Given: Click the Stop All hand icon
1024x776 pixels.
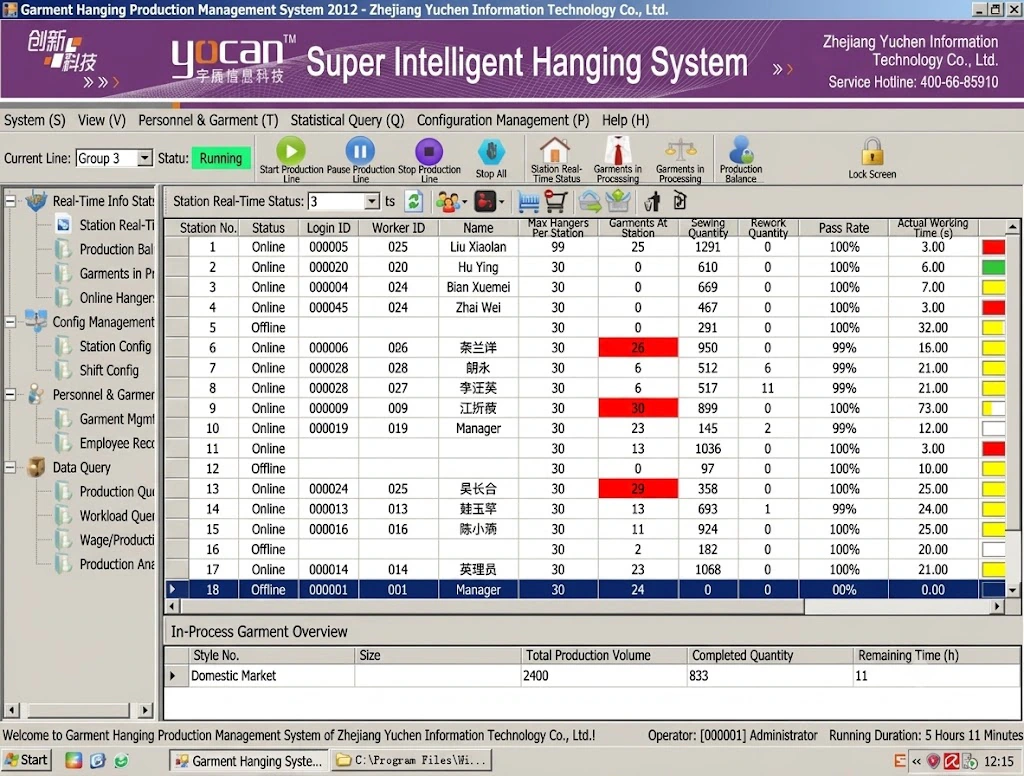Looking at the screenshot, I should pyautogui.click(x=491, y=152).
